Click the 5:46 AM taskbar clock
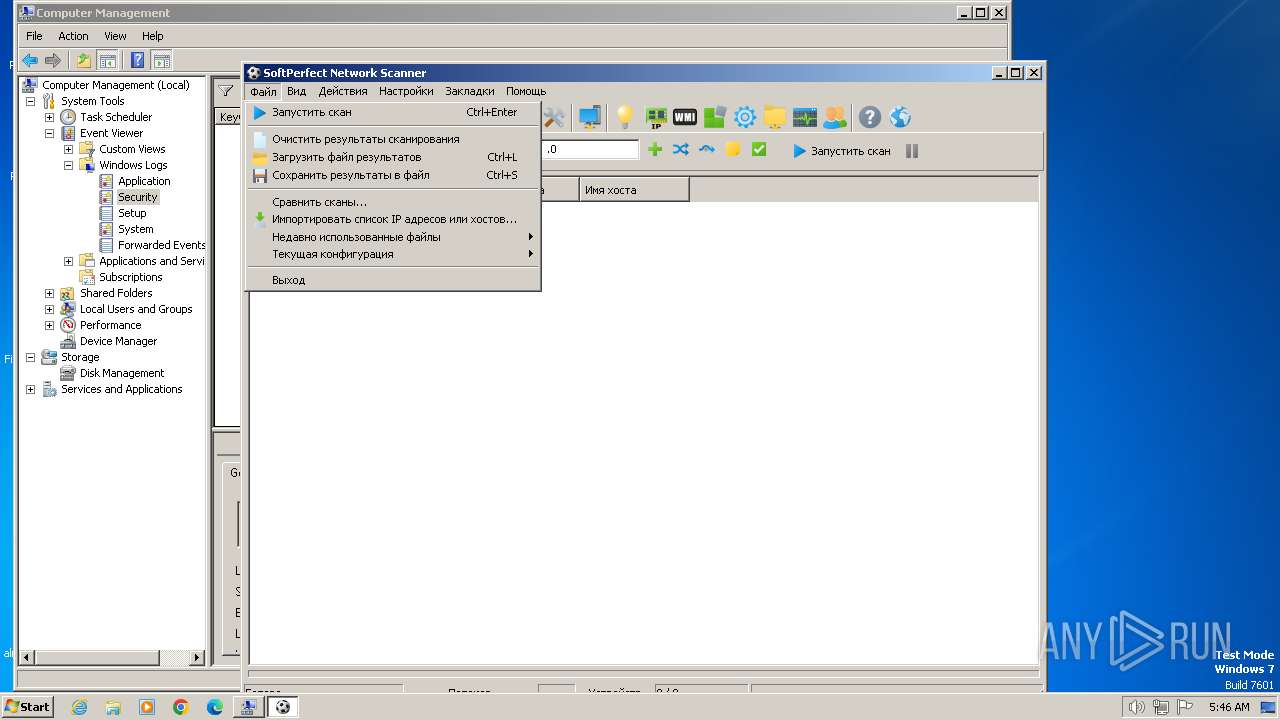Viewport: 1280px width, 720px height. click(1229, 707)
